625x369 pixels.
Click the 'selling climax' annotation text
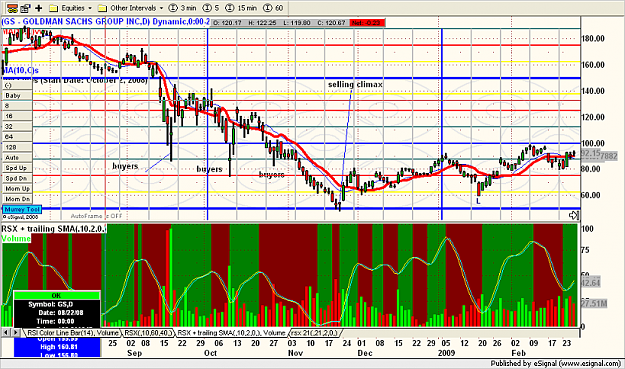coord(355,84)
